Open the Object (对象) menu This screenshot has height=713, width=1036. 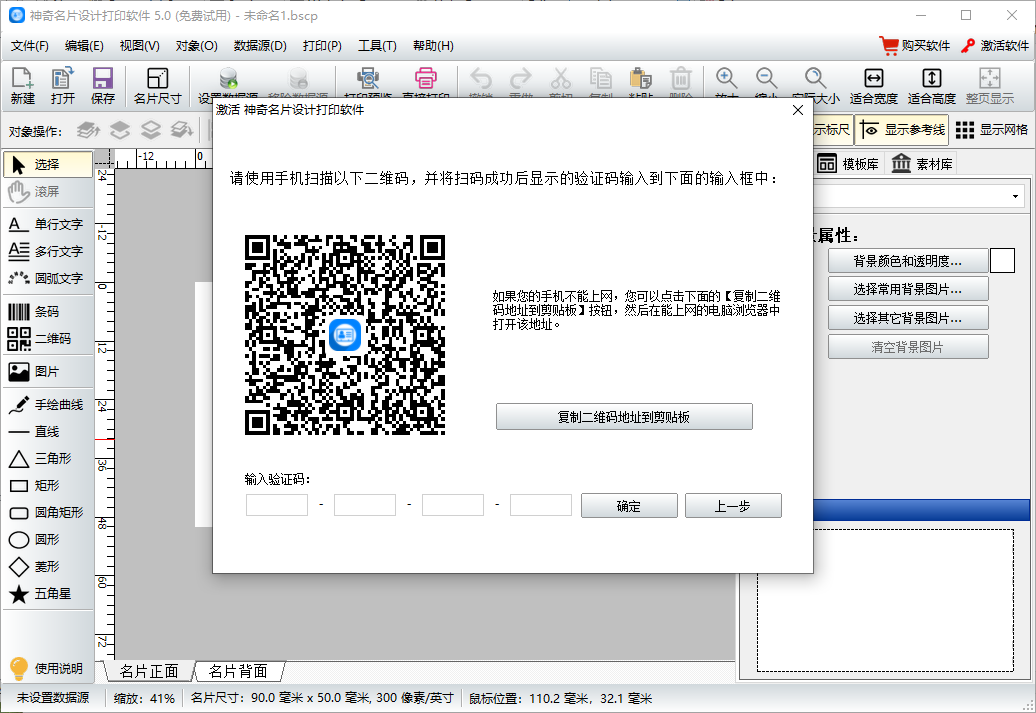click(x=196, y=46)
